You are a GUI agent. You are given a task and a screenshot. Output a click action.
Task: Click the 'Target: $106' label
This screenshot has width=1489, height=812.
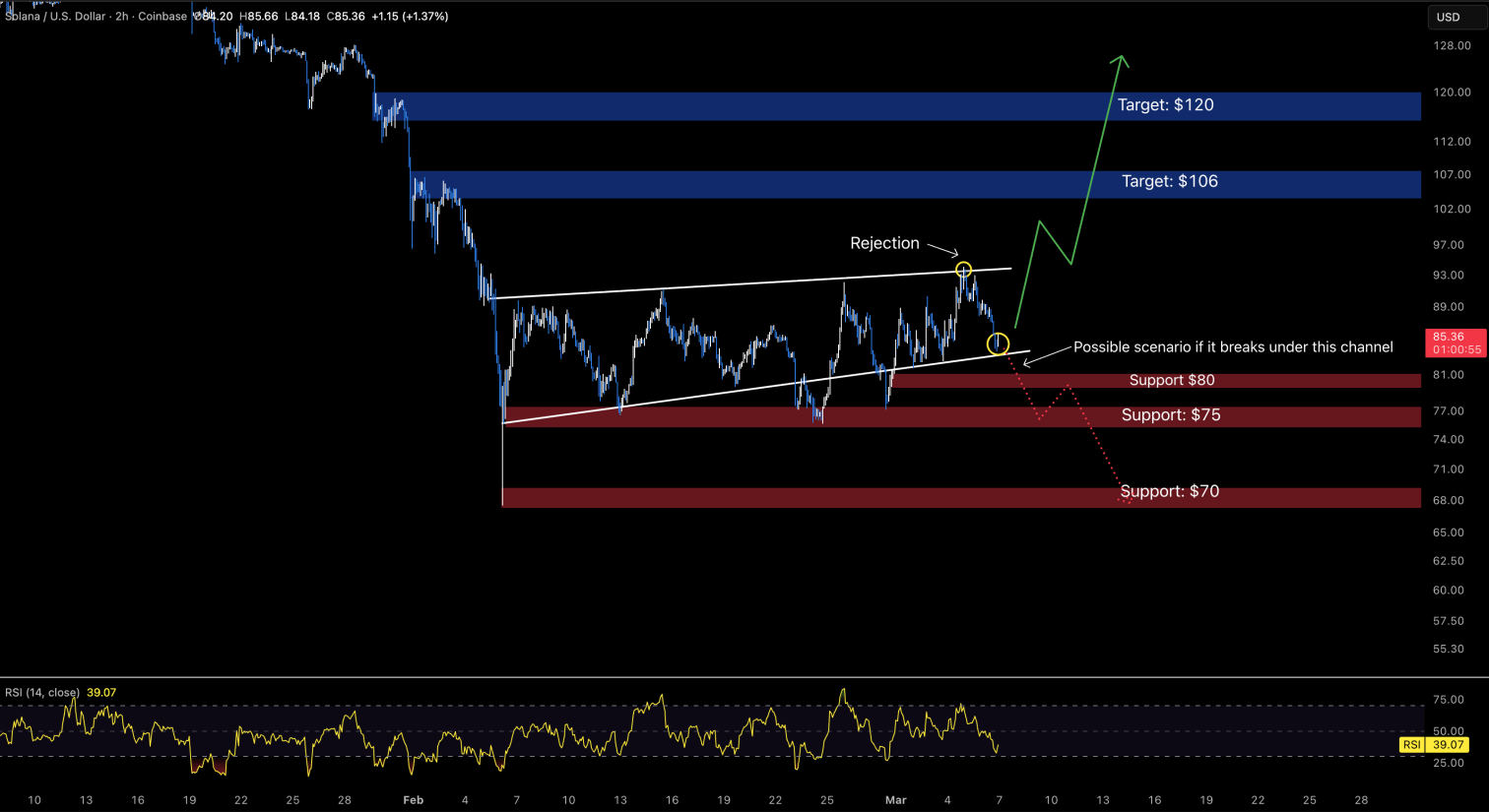coord(1170,182)
